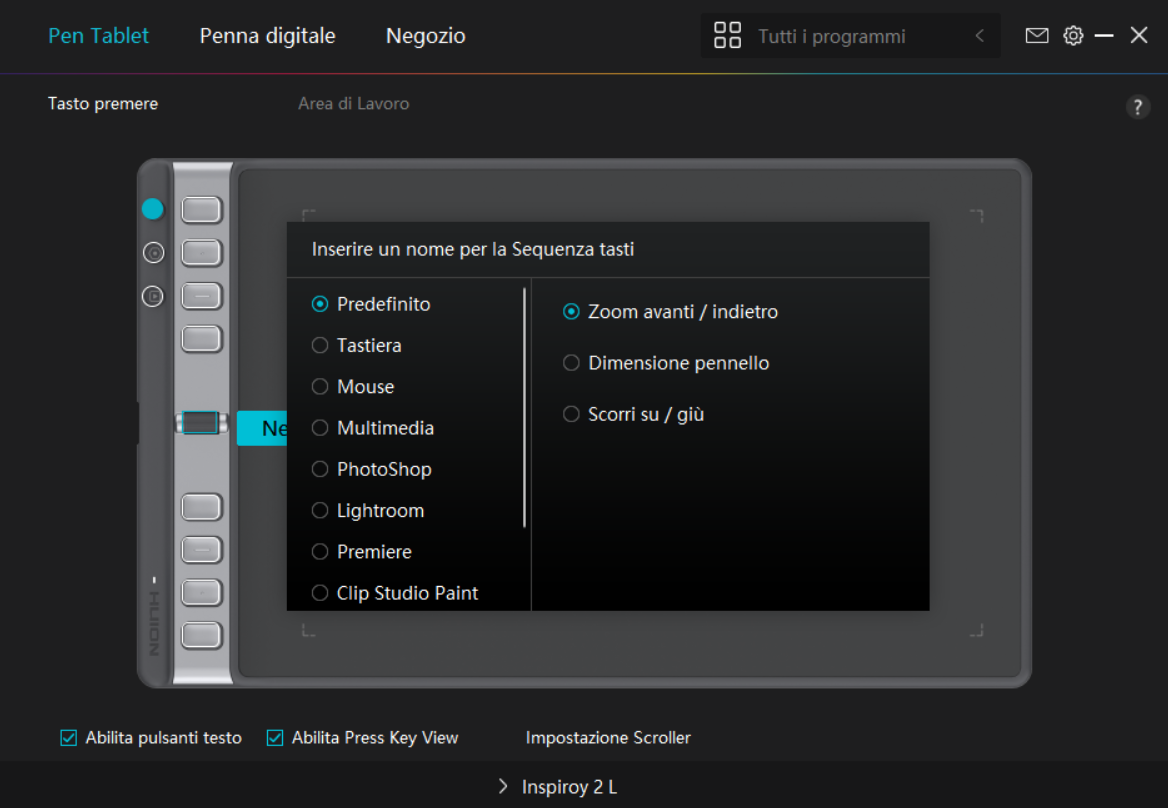Open the mail feedback icon
This screenshot has height=808, width=1168.
click(x=1036, y=35)
